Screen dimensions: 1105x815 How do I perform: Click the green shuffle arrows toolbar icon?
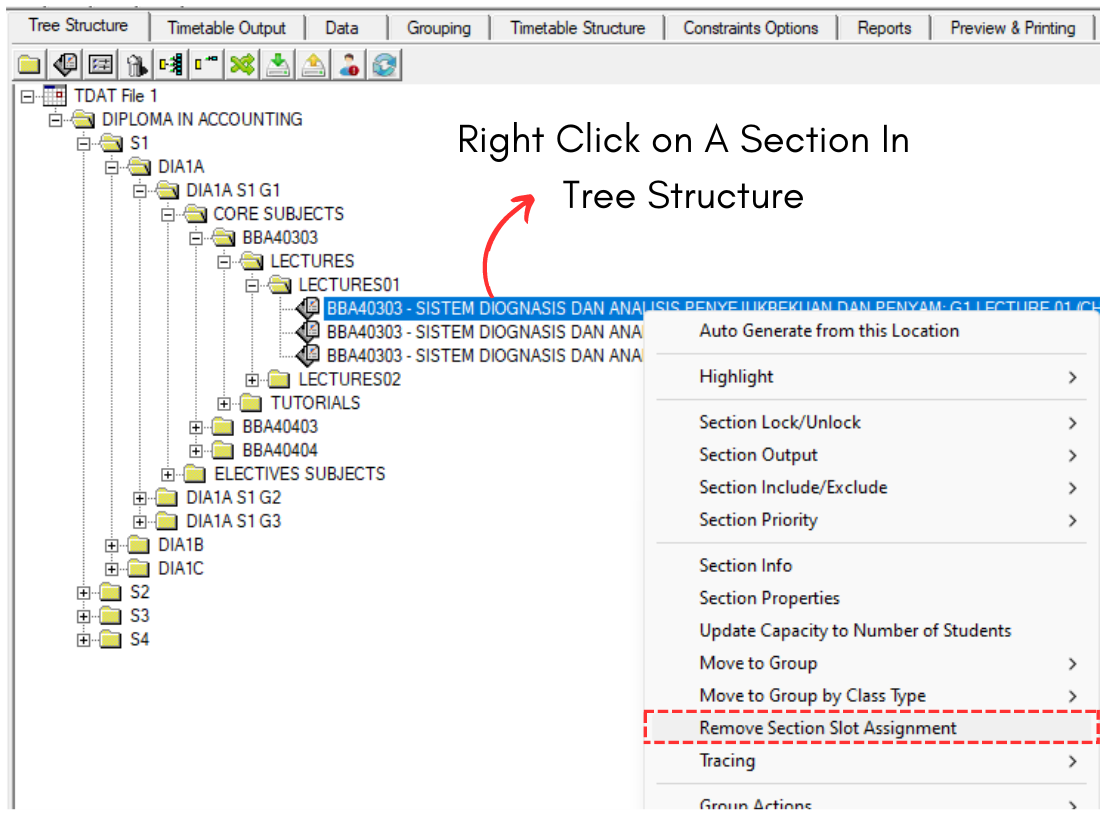point(242,66)
